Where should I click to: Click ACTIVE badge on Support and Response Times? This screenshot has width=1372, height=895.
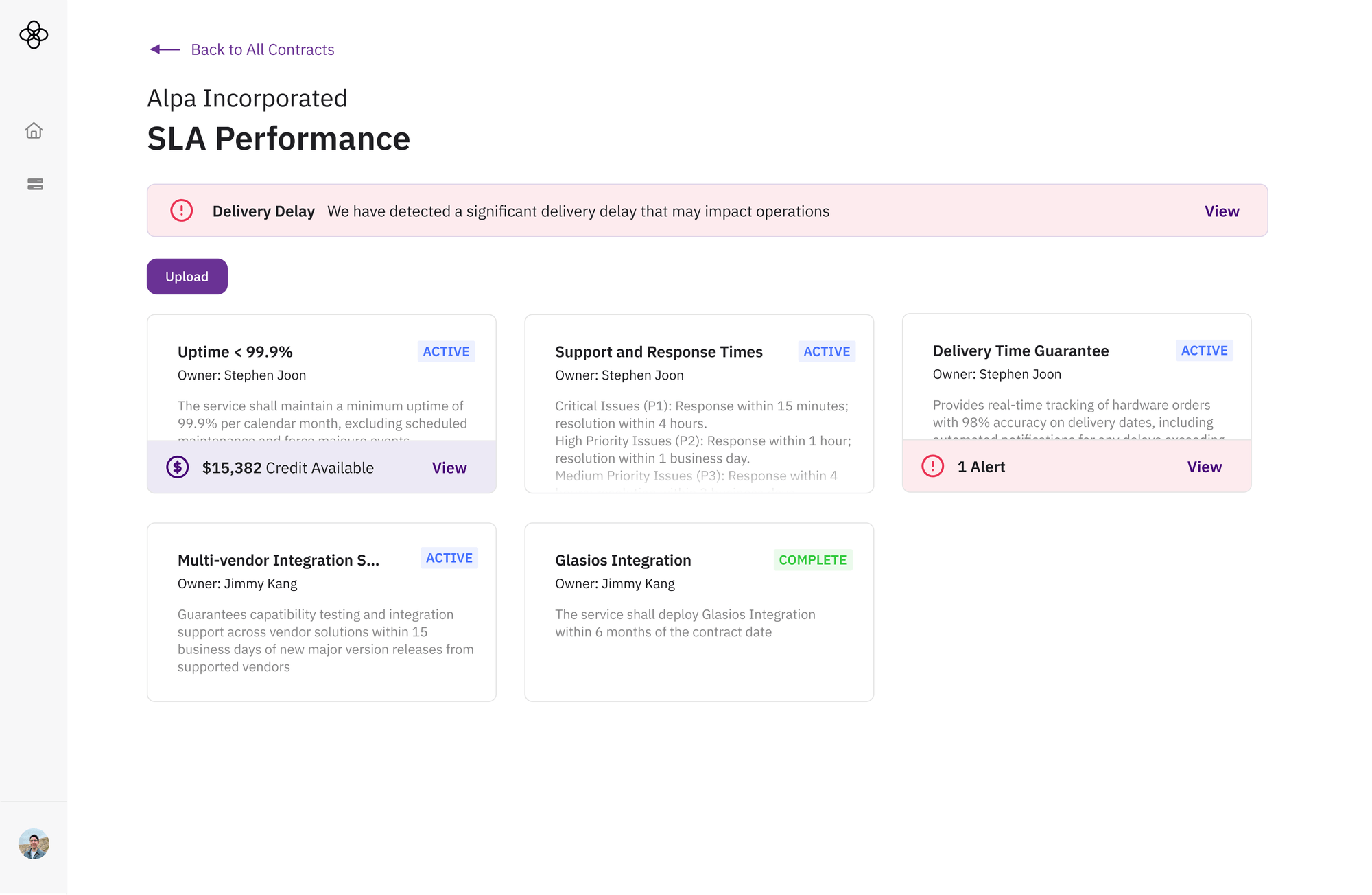pos(826,351)
